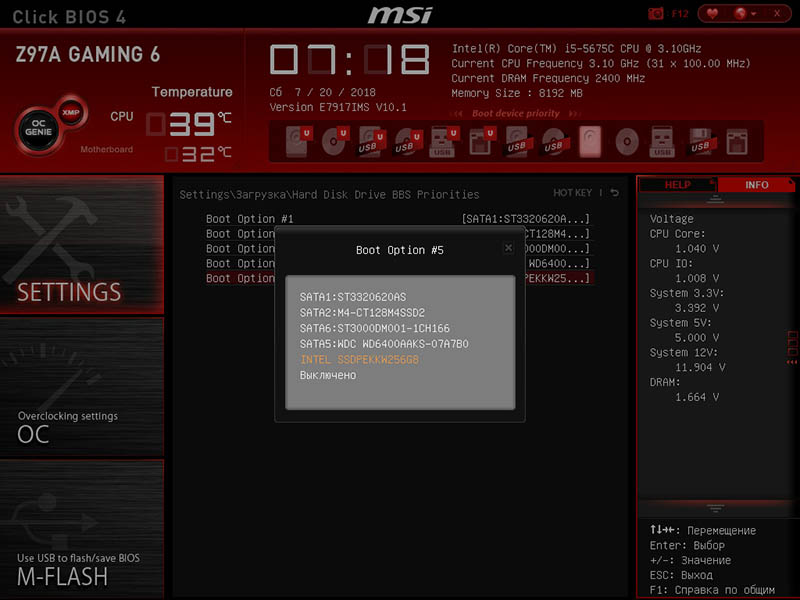Select the USB floppy boot icon
Image resolution: width=800 pixels, height=600 pixels.
(x=701, y=141)
